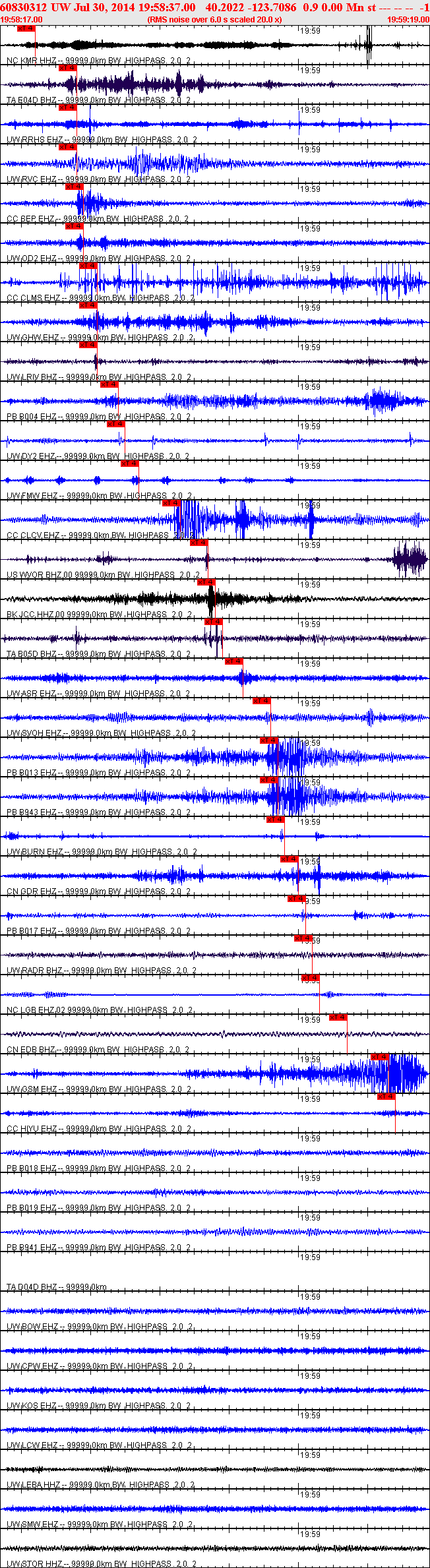
Task: Click the 'TA D04D BHZ' station label
Action: [x=32, y=1287]
